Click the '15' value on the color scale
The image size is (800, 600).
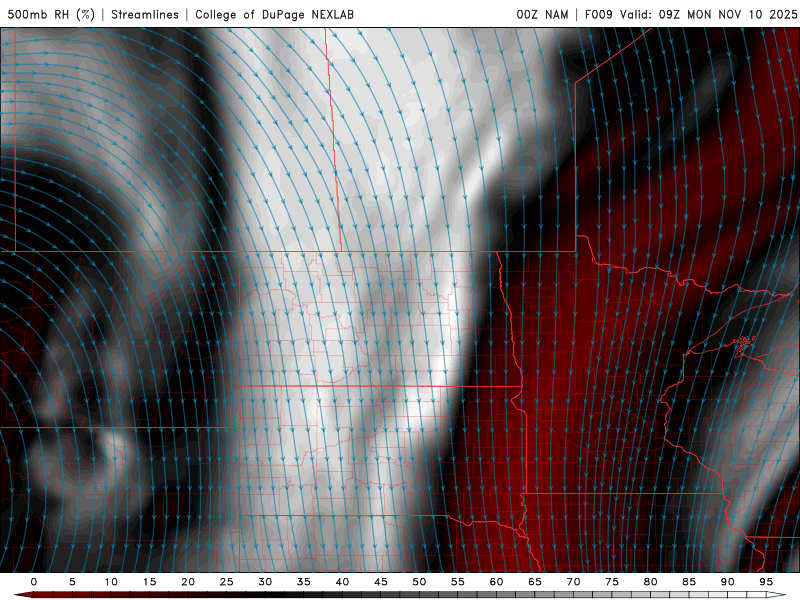coord(149,582)
